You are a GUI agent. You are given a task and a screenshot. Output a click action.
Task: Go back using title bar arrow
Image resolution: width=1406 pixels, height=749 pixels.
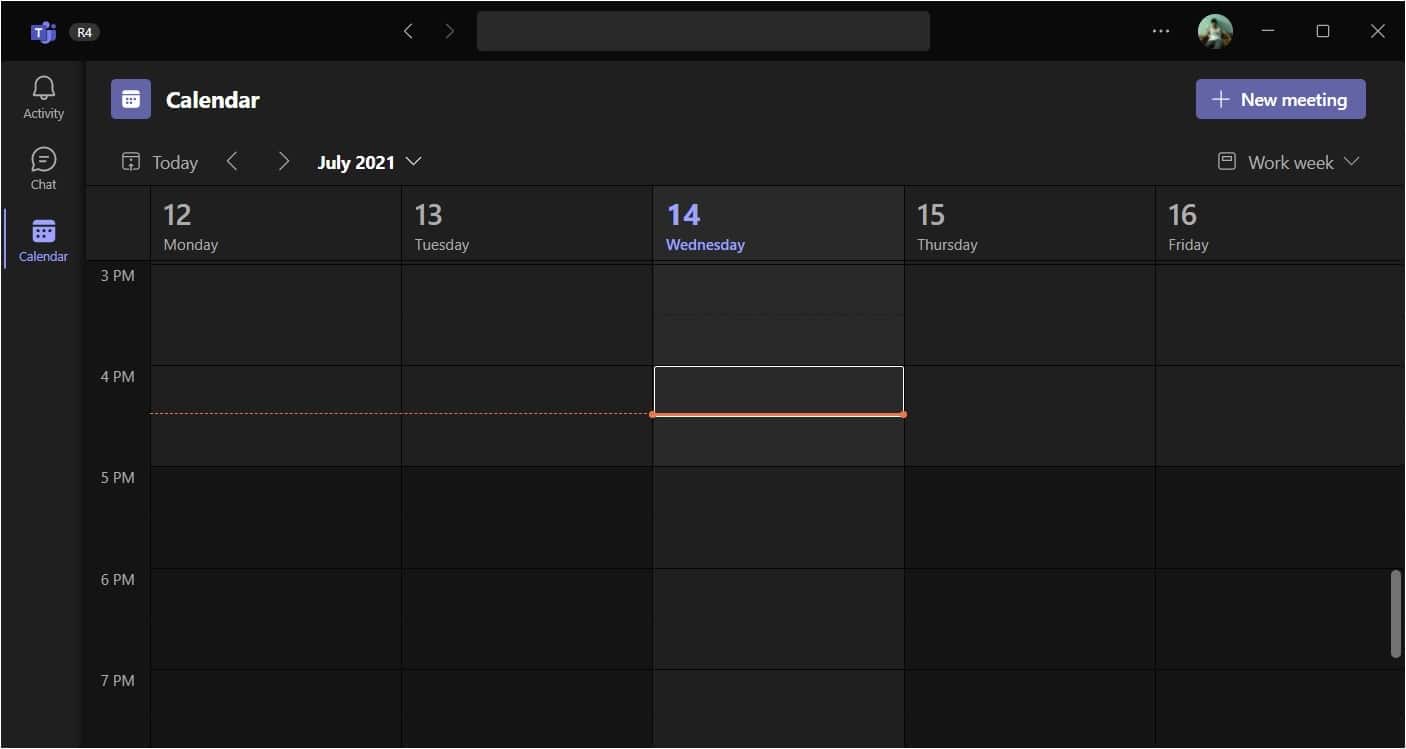(408, 31)
